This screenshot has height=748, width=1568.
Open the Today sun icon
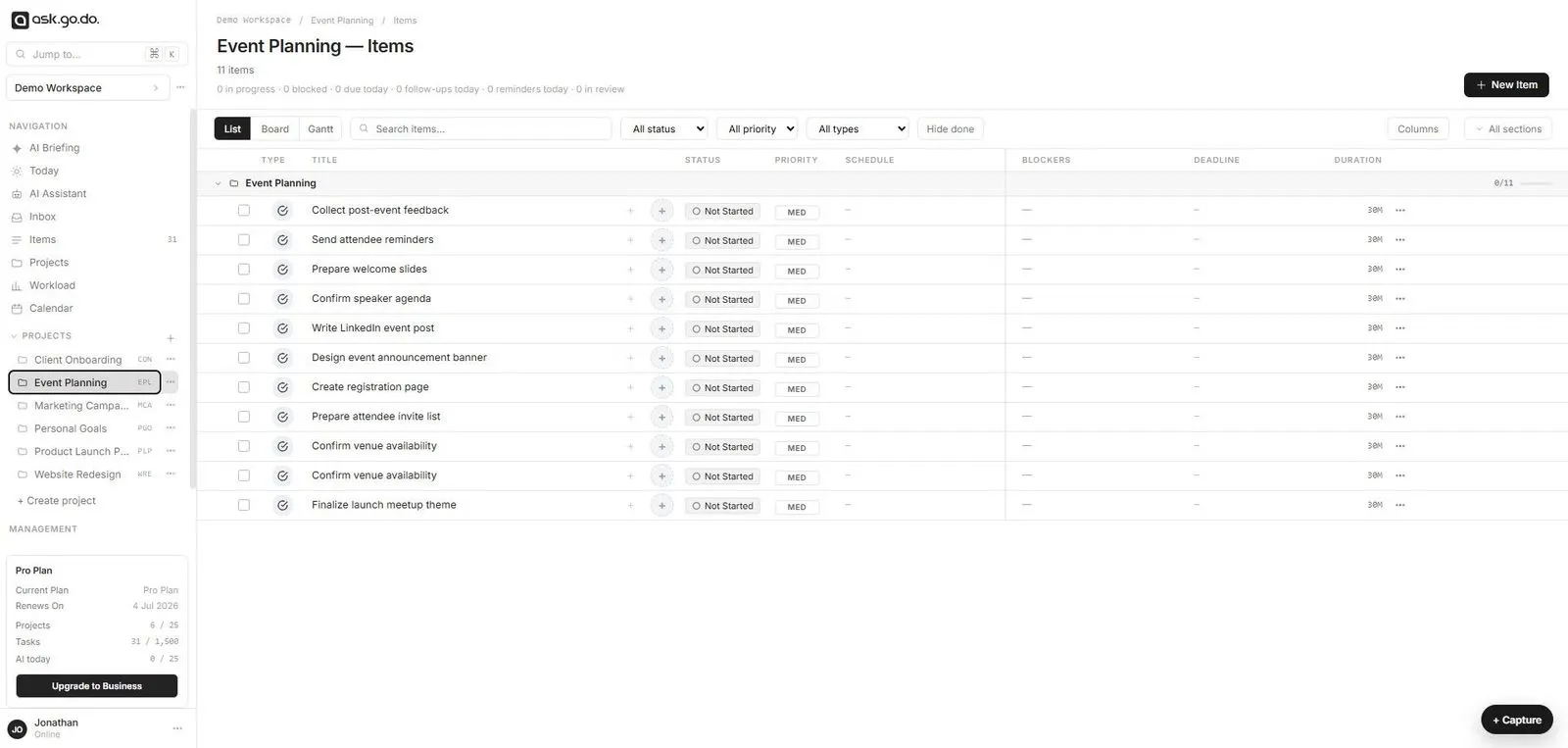click(17, 171)
